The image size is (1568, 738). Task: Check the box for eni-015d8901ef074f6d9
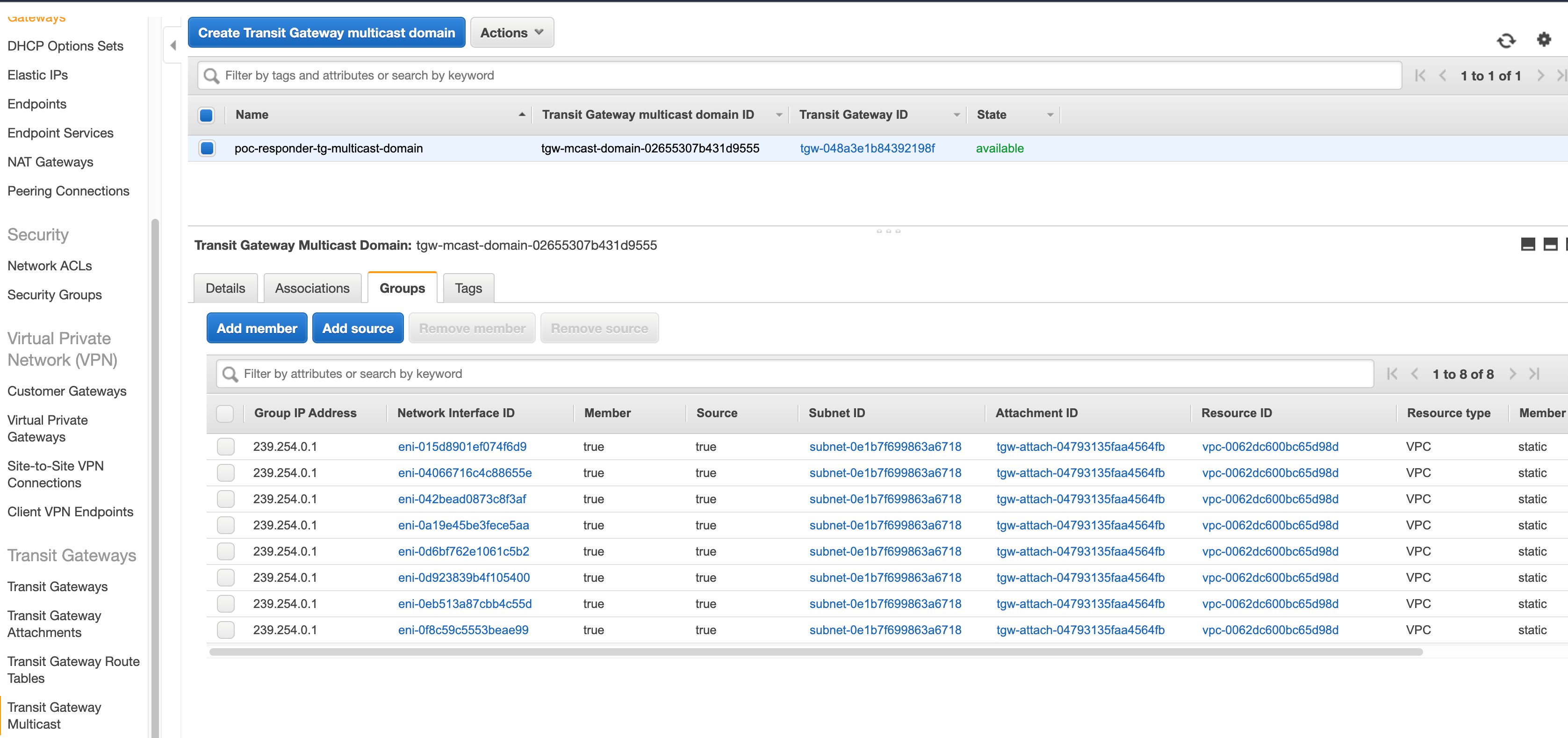(225, 446)
